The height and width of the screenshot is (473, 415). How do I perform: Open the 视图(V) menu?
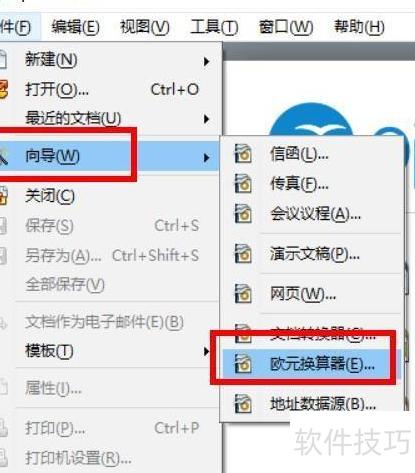click(x=145, y=27)
